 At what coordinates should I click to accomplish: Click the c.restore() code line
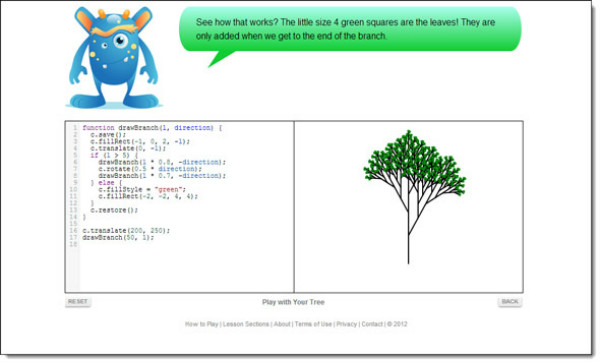[114, 210]
